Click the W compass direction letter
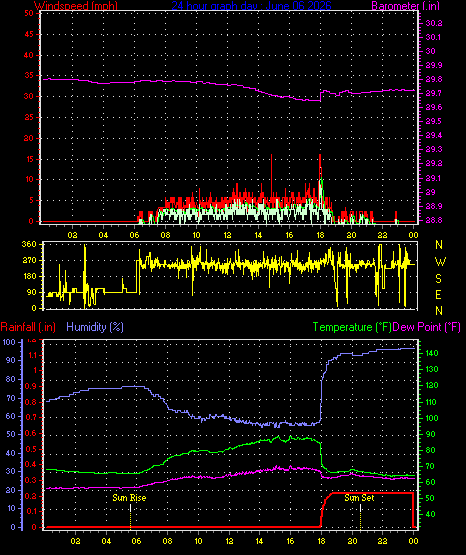The height and width of the screenshot is (555, 466). [x=440, y=262]
